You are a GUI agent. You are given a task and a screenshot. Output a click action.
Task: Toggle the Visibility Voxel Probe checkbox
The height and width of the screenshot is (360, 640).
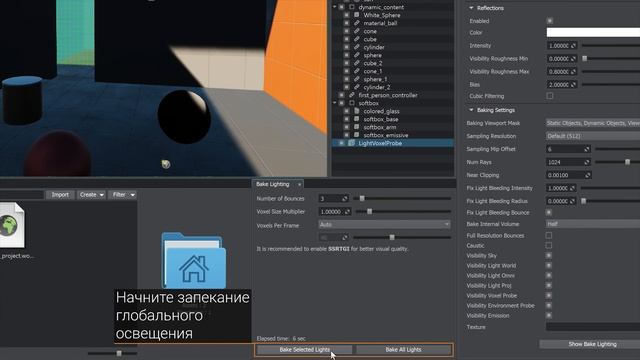pos(549,296)
